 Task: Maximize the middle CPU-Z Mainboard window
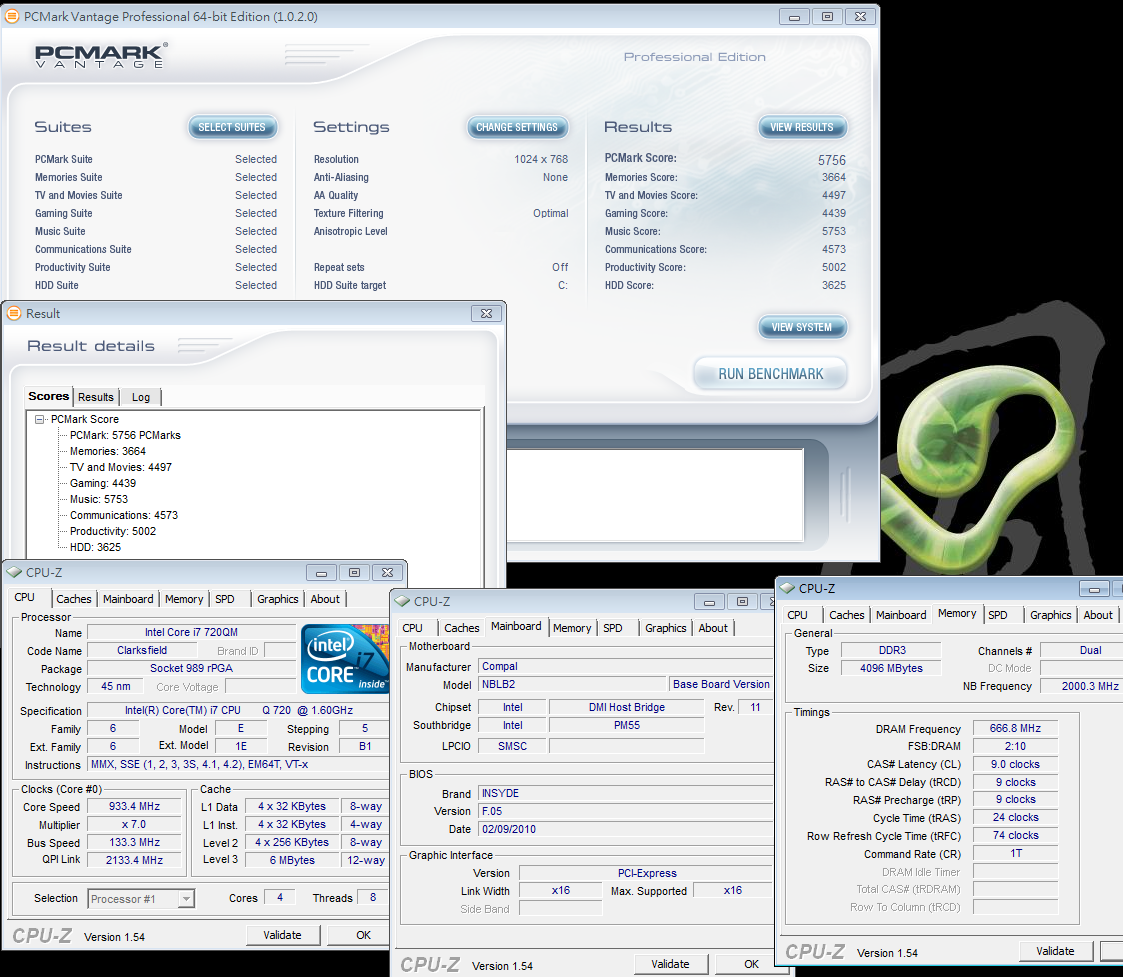click(742, 602)
